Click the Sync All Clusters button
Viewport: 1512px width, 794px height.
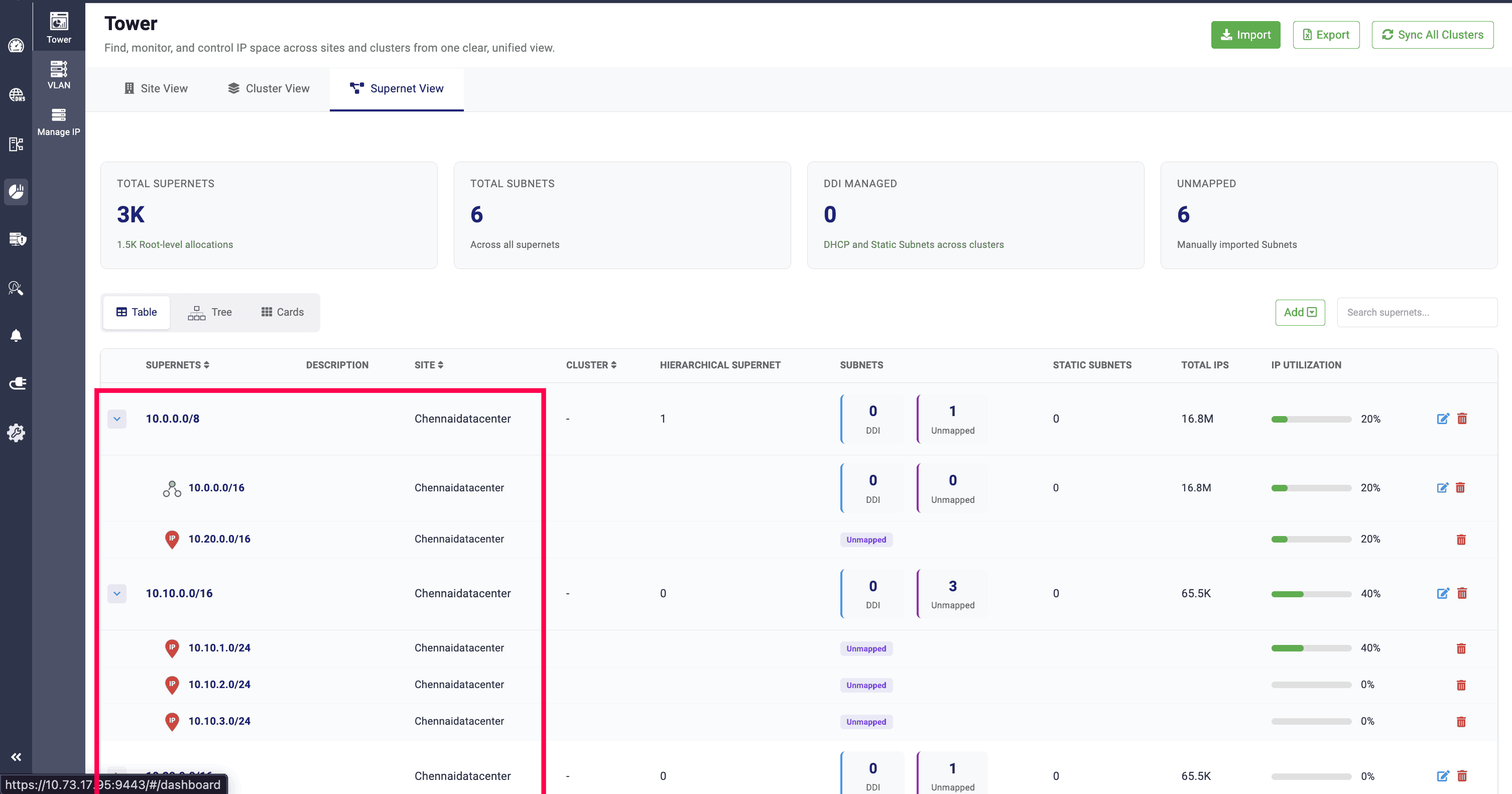[1432, 35]
